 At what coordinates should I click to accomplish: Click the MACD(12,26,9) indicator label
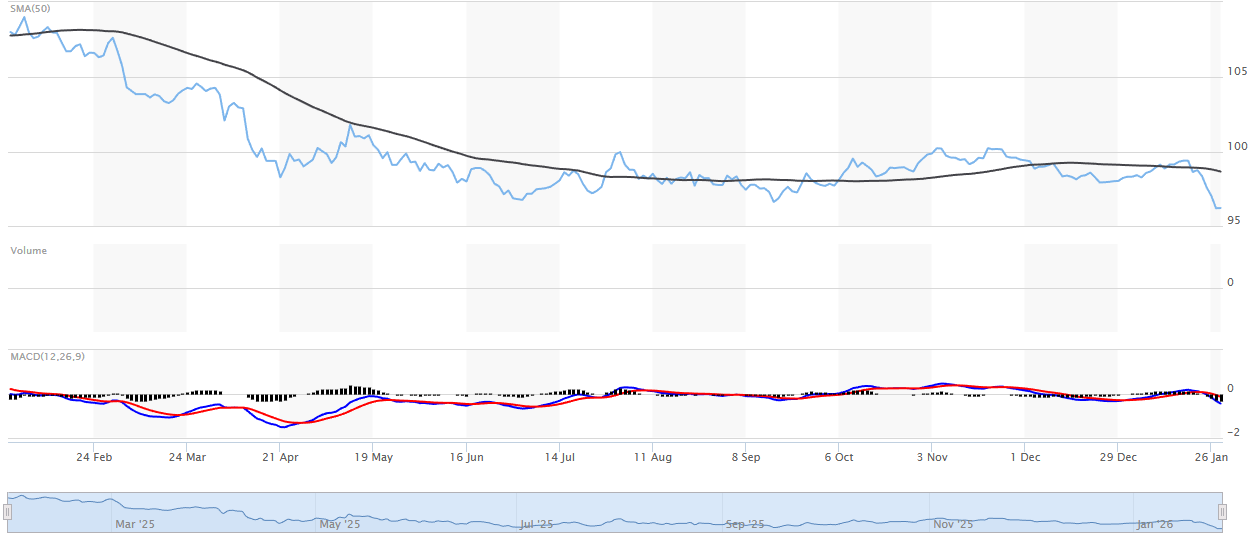click(x=47, y=356)
